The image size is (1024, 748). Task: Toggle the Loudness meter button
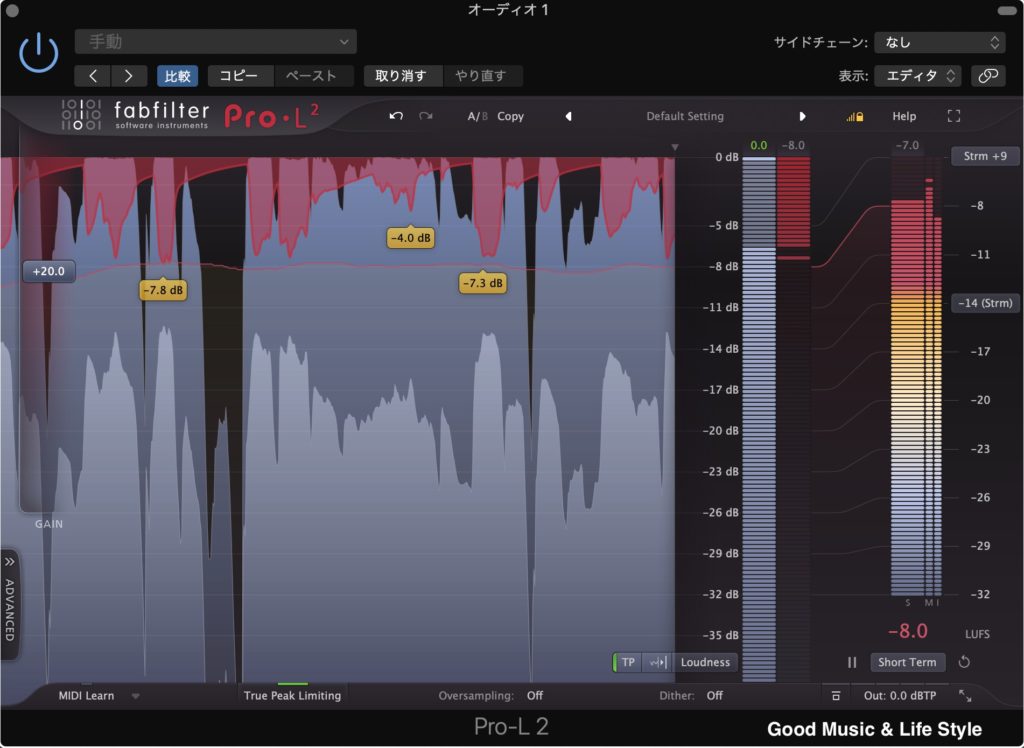[705, 662]
